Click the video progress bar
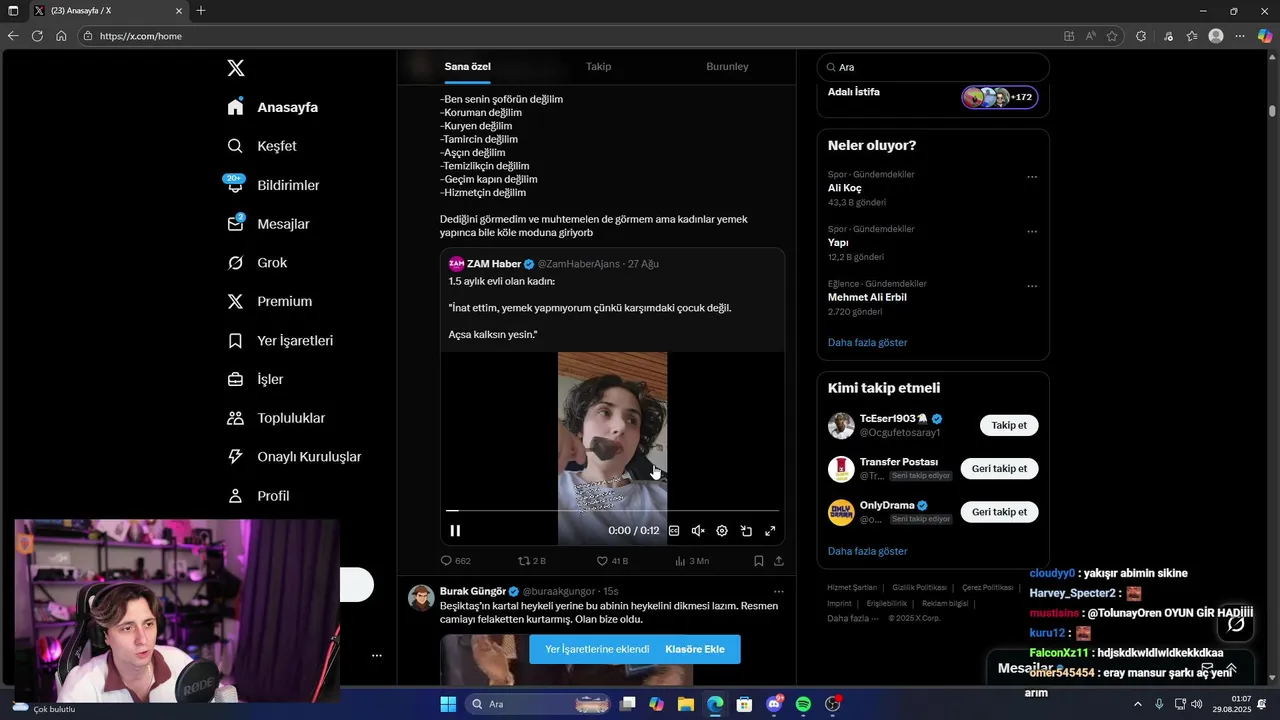This screenshot has width=1280, height=720. click(x=612, y=511)
